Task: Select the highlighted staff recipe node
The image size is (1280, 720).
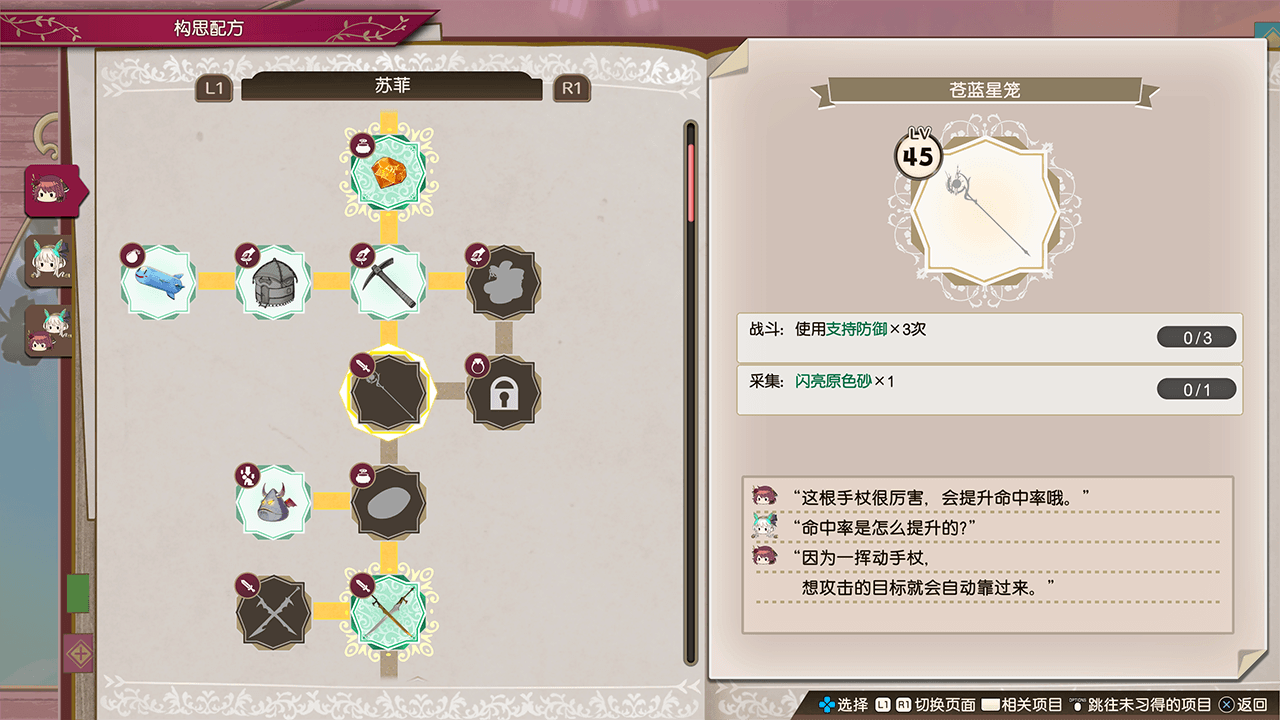Action: [x=388, y=392]
